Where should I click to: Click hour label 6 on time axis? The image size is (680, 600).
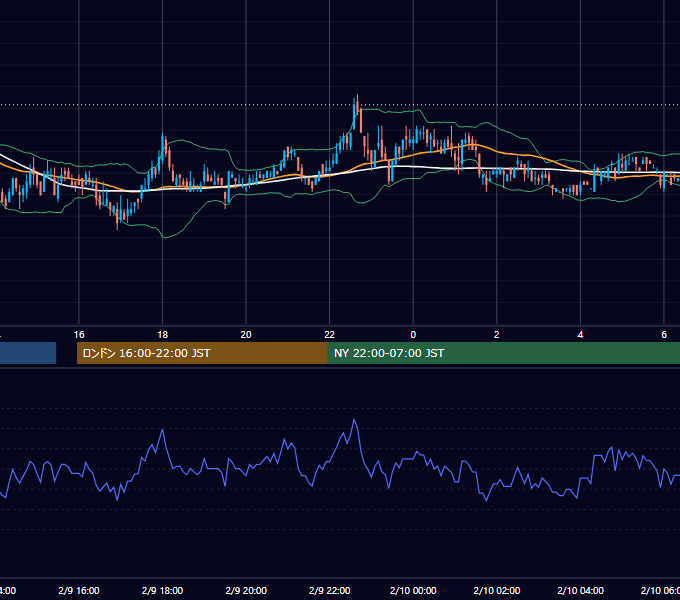[664, 335]
